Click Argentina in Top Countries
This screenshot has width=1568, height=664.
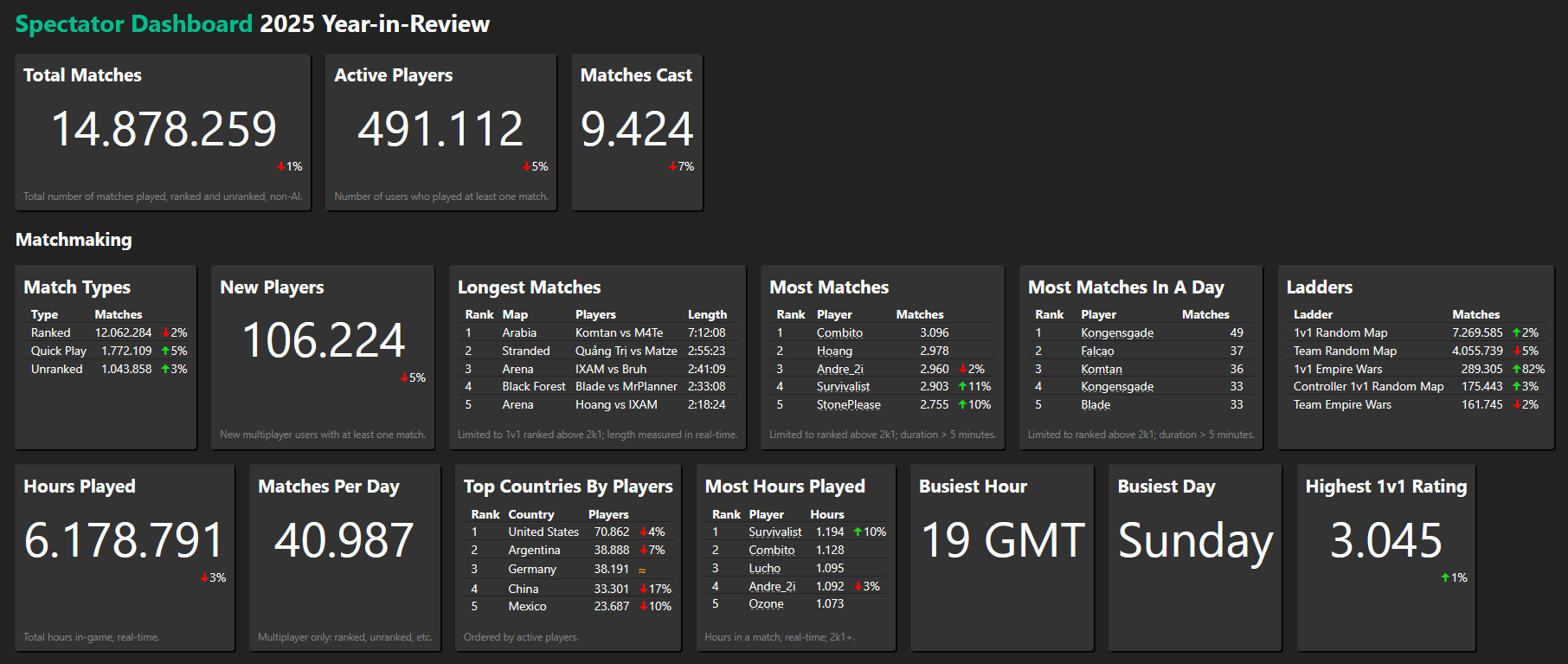pyautogui.click(x=534, y=550)
